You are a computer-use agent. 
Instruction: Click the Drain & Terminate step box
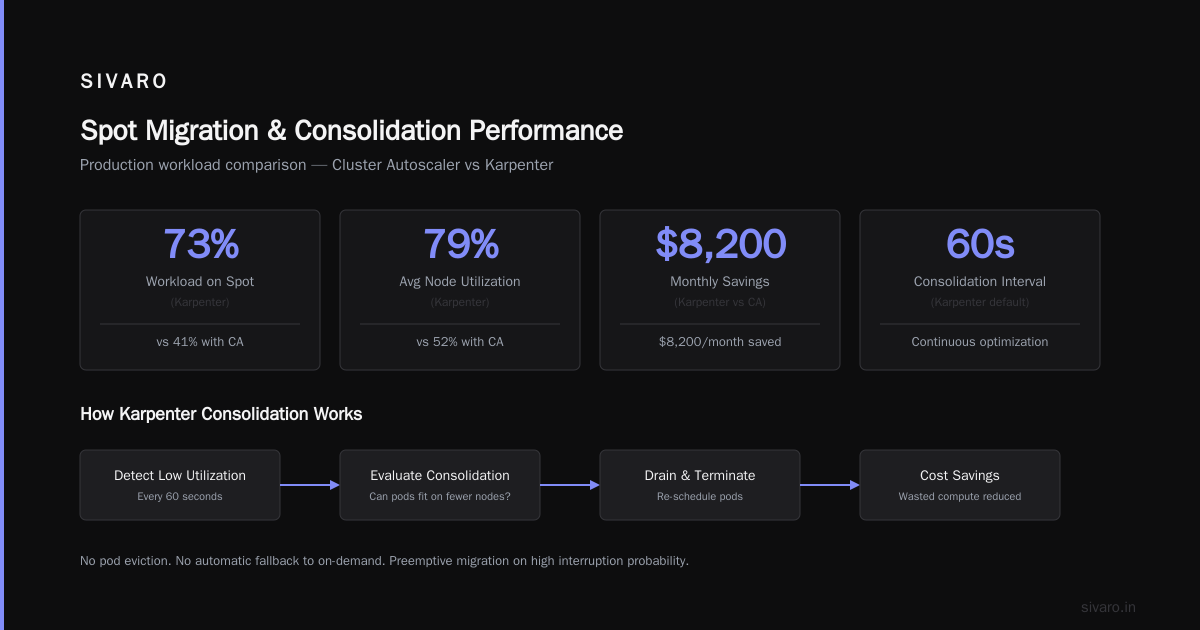click(x=700, y=485)
